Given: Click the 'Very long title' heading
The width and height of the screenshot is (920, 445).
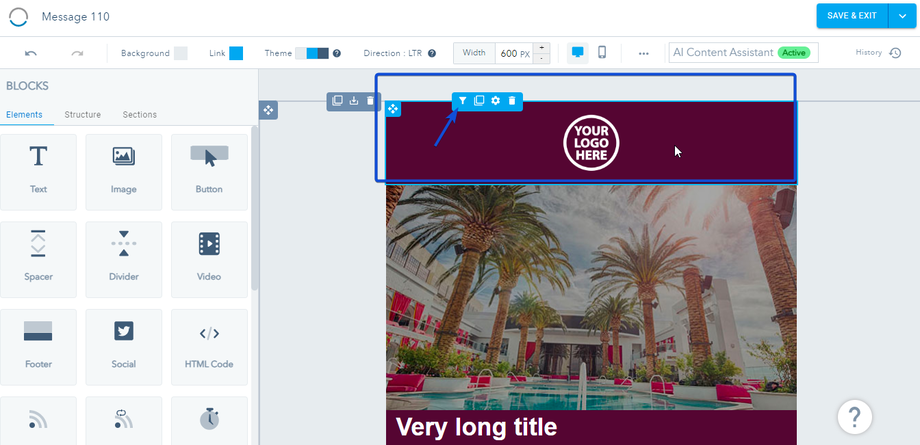Looking at the screenshot, I should click(x=476, y=427).
